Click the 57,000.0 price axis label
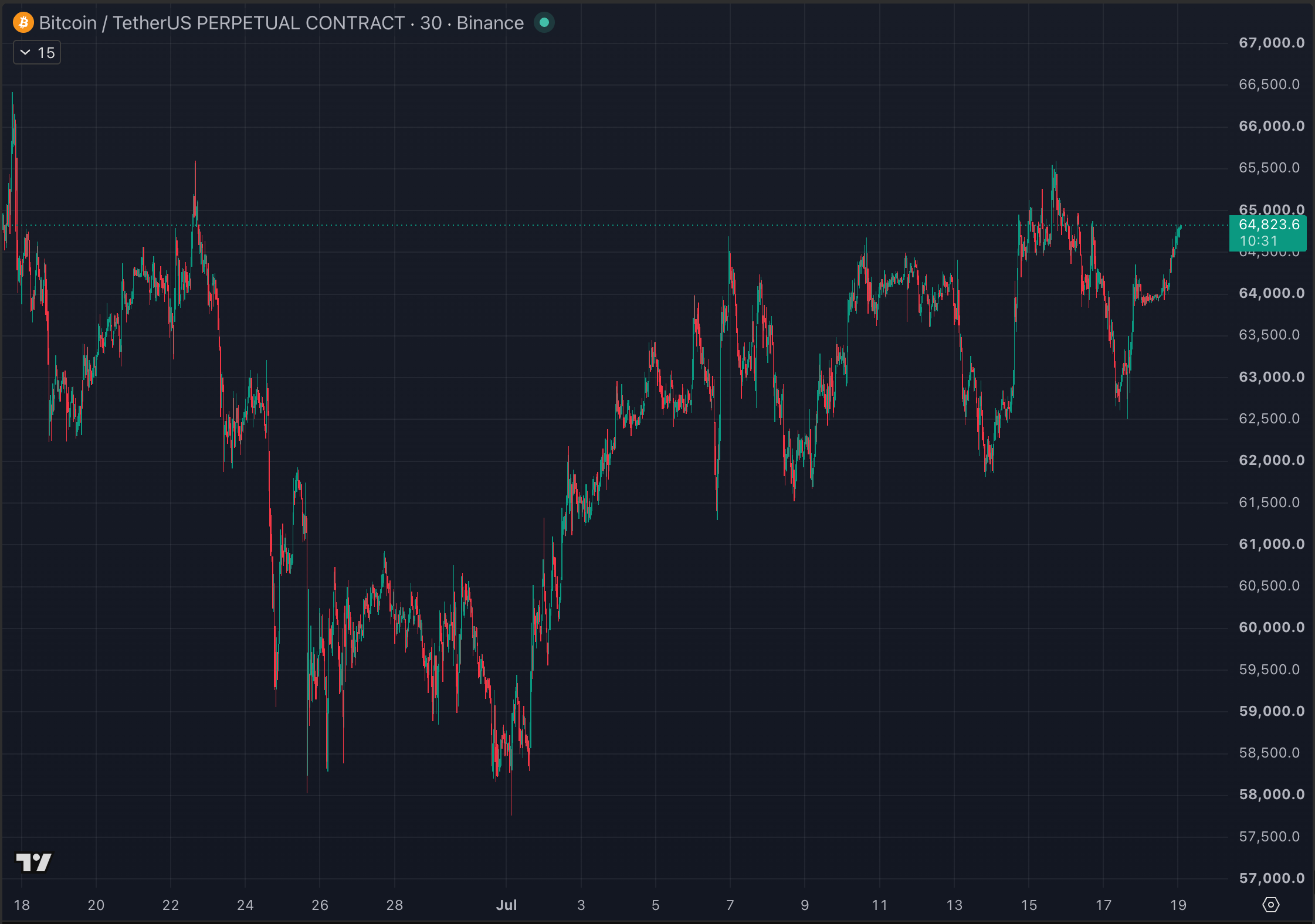 [1272, 878]
